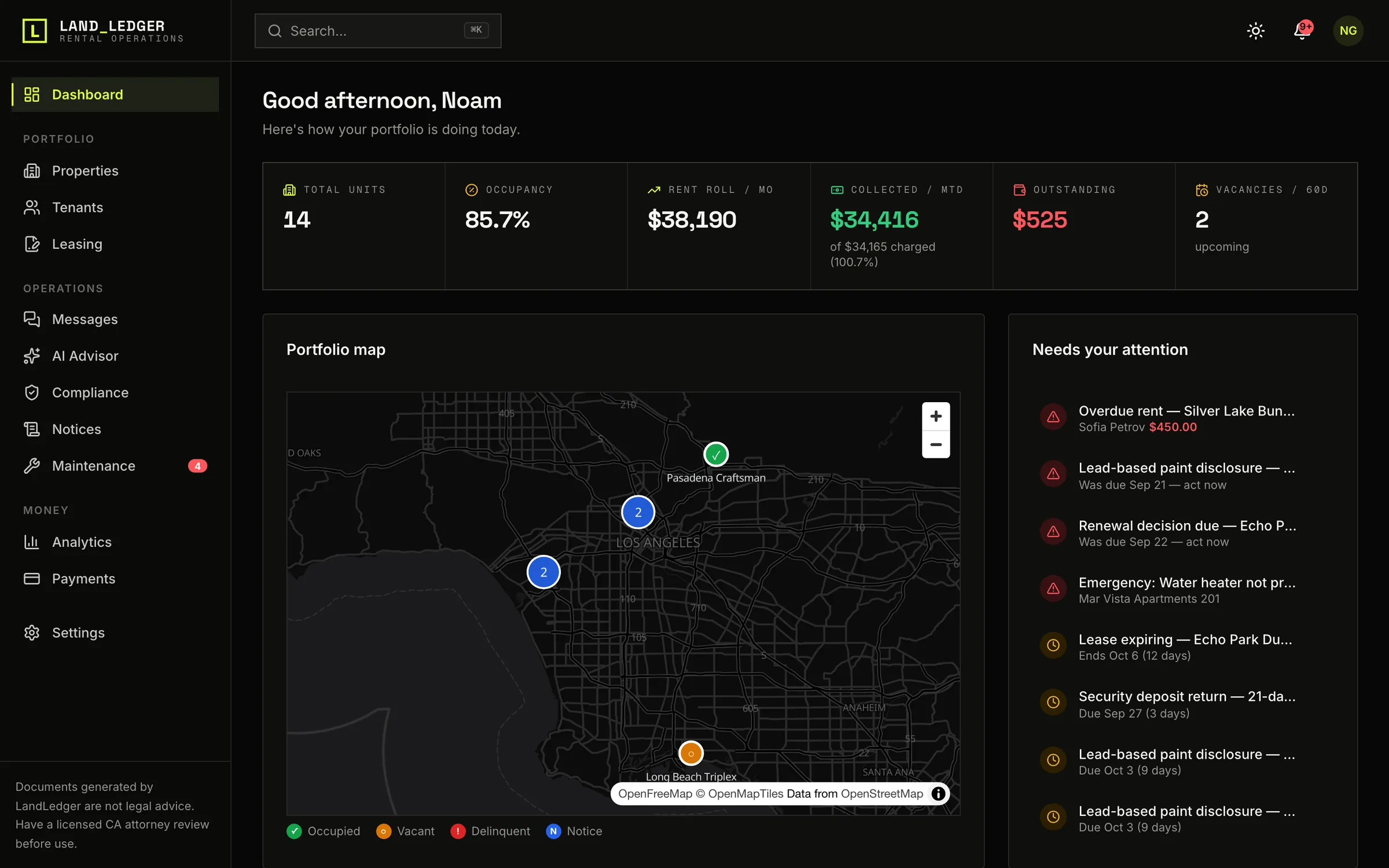The height and width of the screenshot is (868, 1389).
Task: Open Properties in the sidebar
Action: [115, 171]
